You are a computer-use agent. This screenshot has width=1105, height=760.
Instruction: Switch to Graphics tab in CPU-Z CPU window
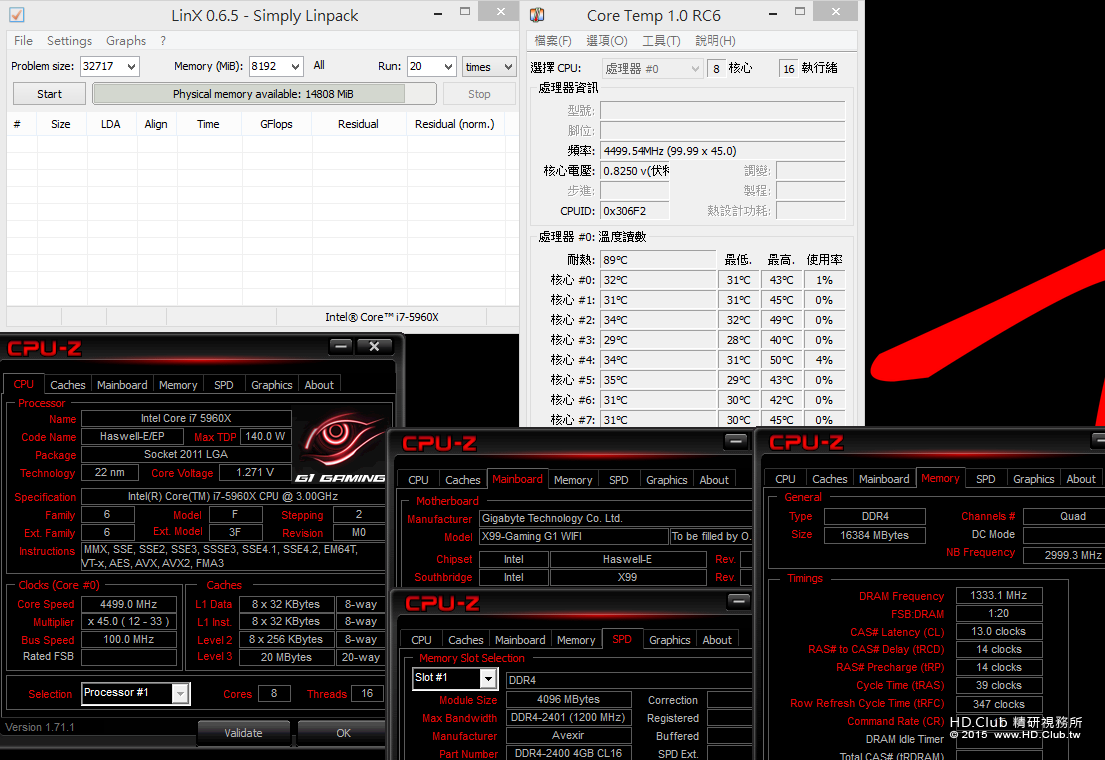pyautogui.click(x=271, y=385)
